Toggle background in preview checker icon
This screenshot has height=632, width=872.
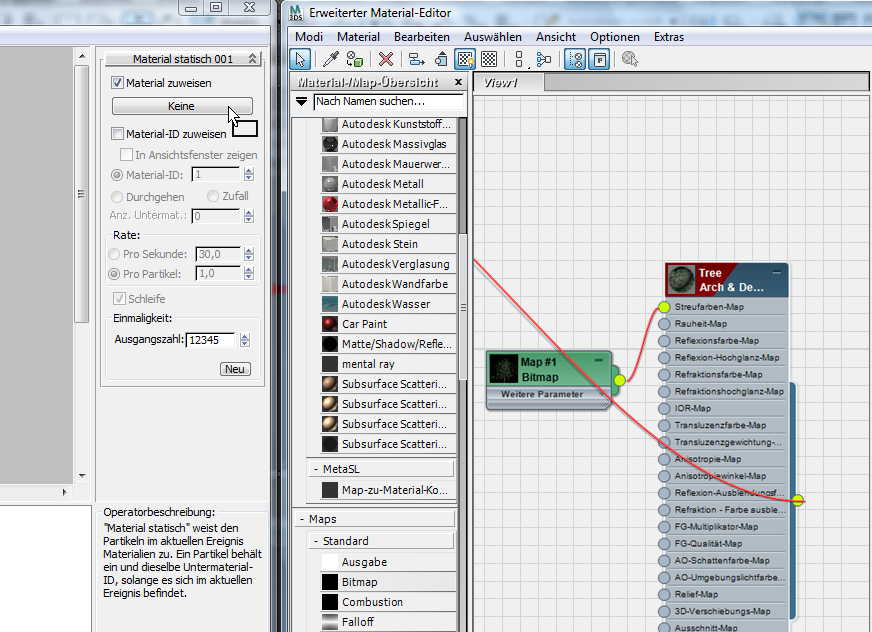(x=489, y=59)
